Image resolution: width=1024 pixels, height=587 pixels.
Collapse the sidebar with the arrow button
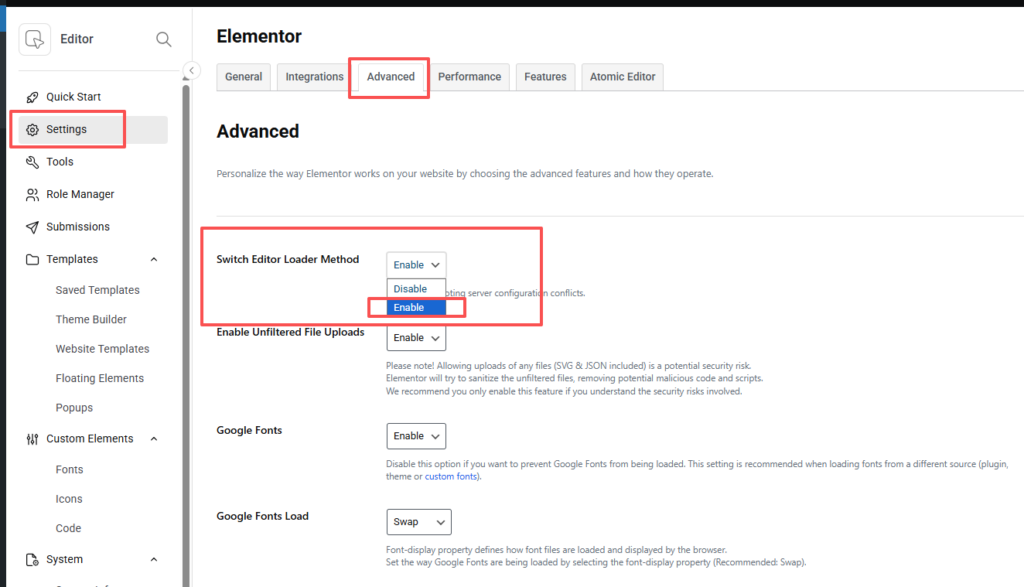tap(191, 70)
